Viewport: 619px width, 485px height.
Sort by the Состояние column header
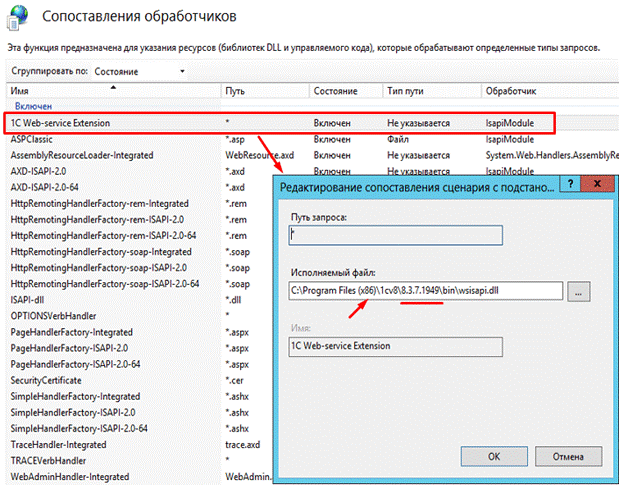(346, 91)
